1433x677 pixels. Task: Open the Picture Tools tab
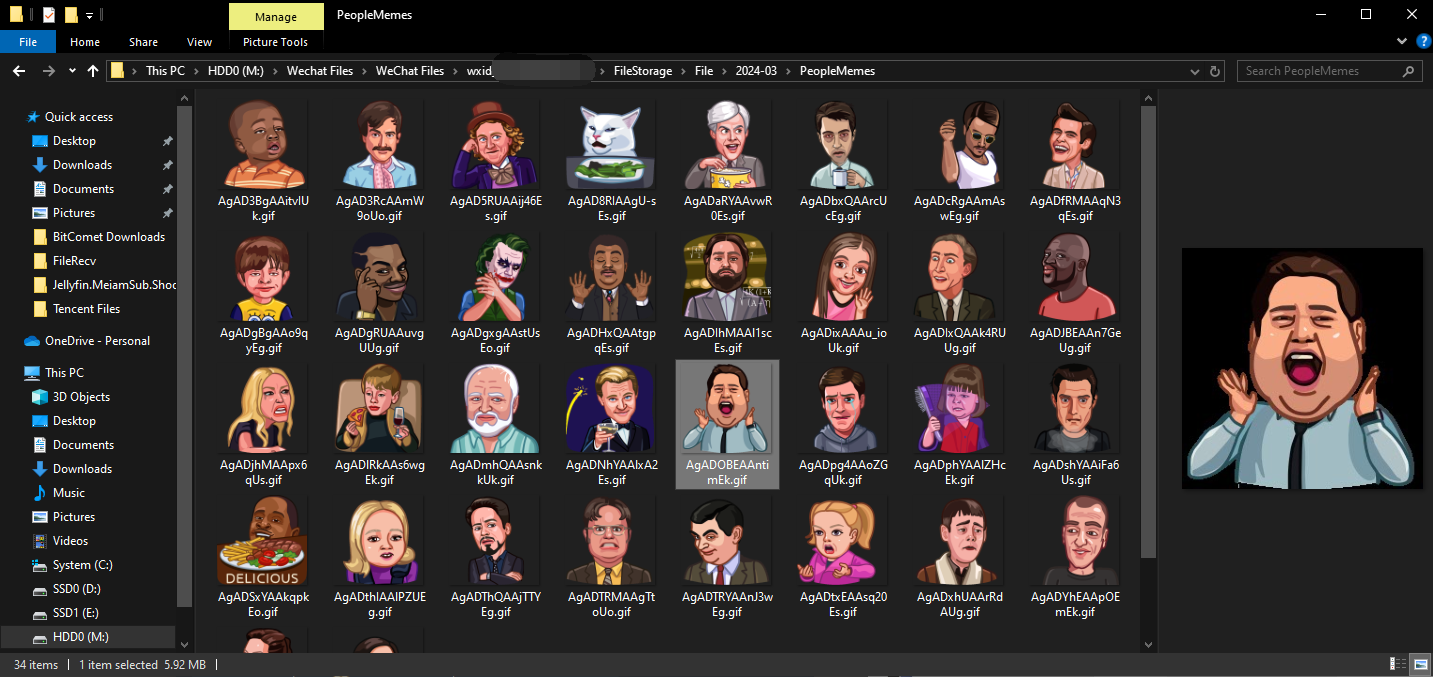276,42
